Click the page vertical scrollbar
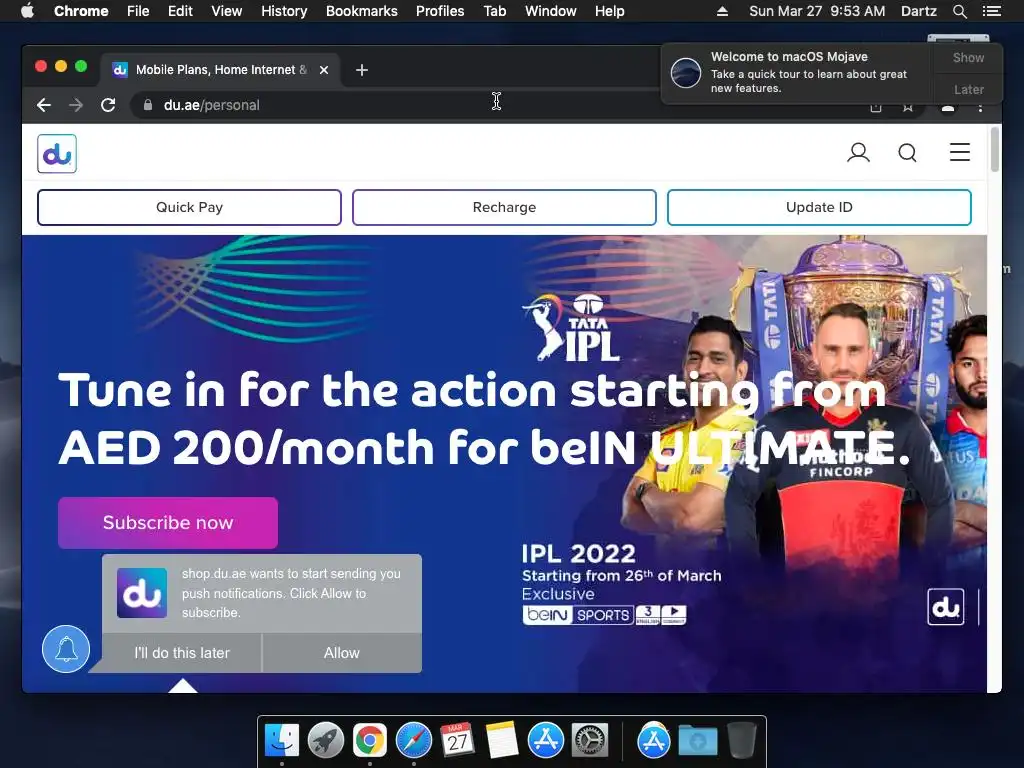1024x768 pixels. (995, 150)
